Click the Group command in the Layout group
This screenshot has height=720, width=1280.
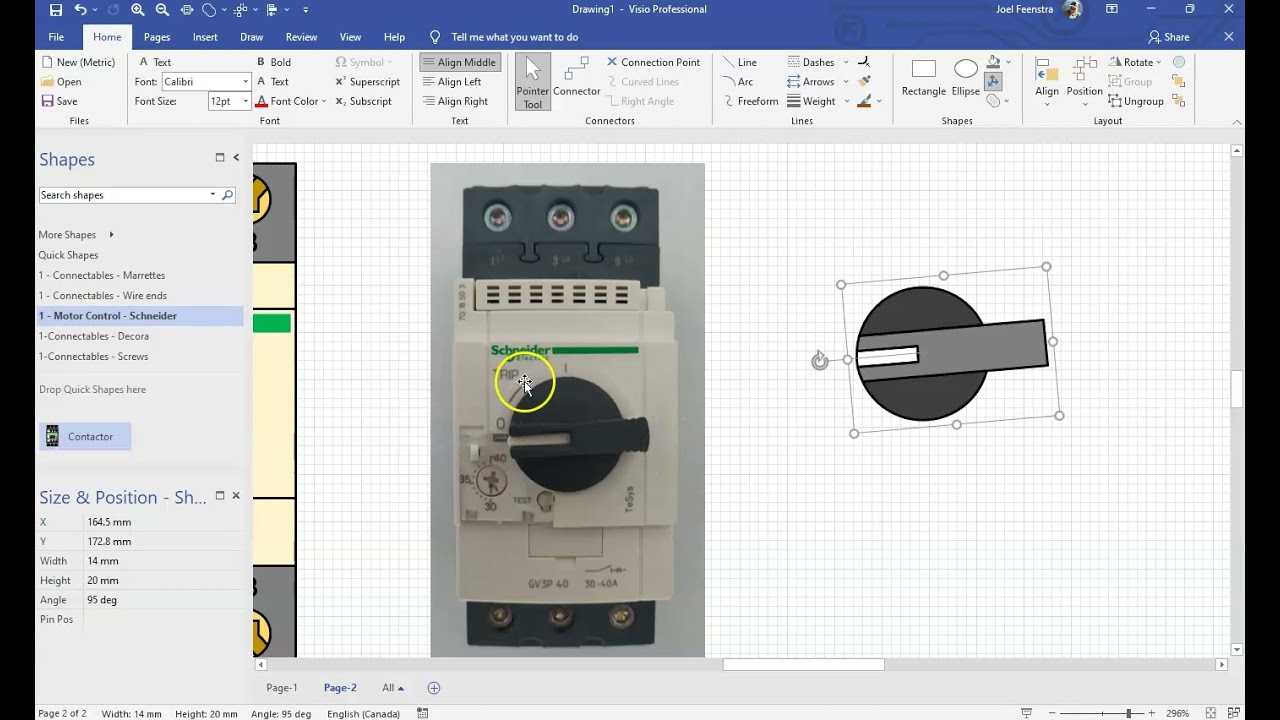[1130, 82]
